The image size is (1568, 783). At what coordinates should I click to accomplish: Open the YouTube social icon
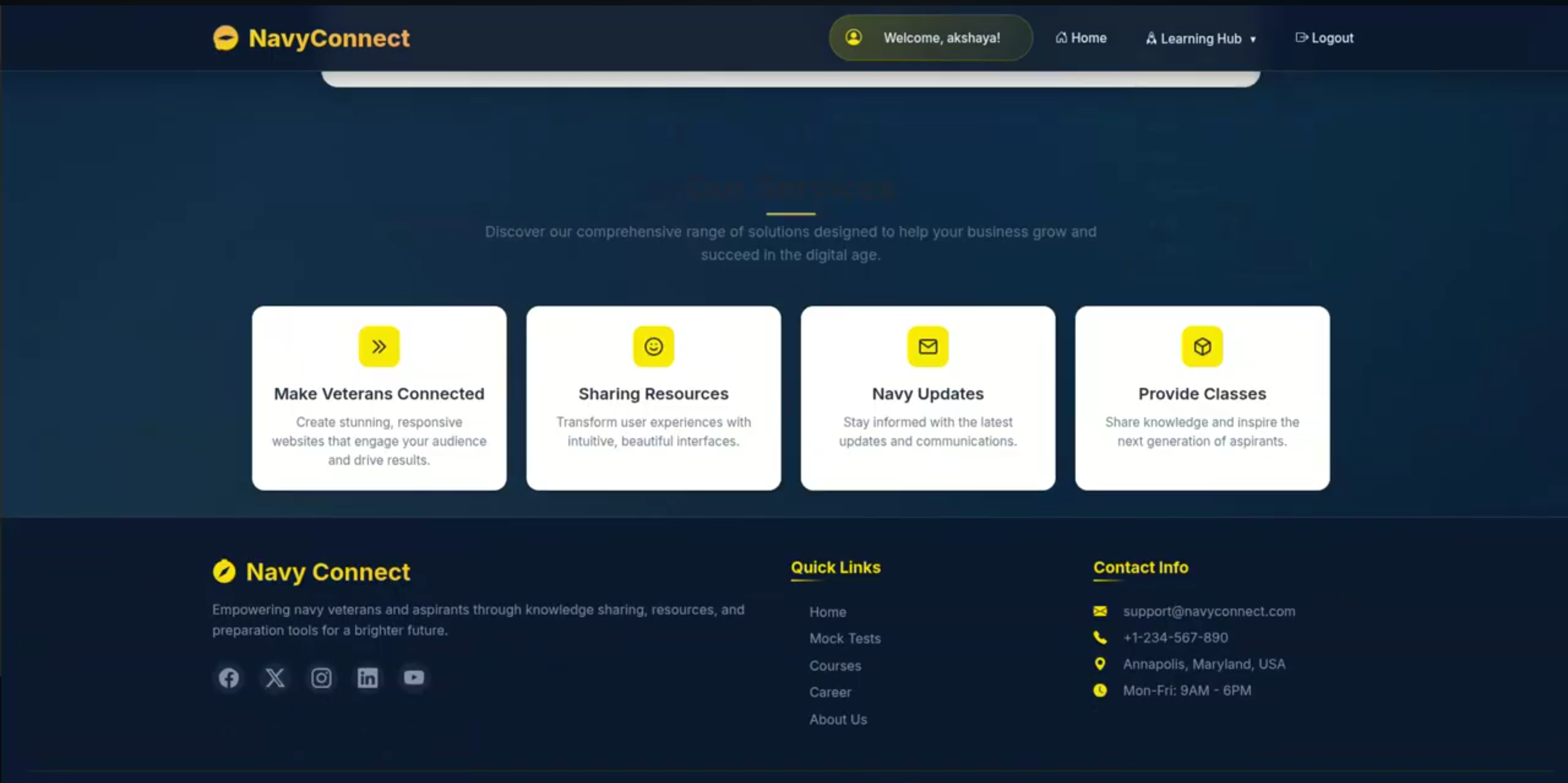414,678
